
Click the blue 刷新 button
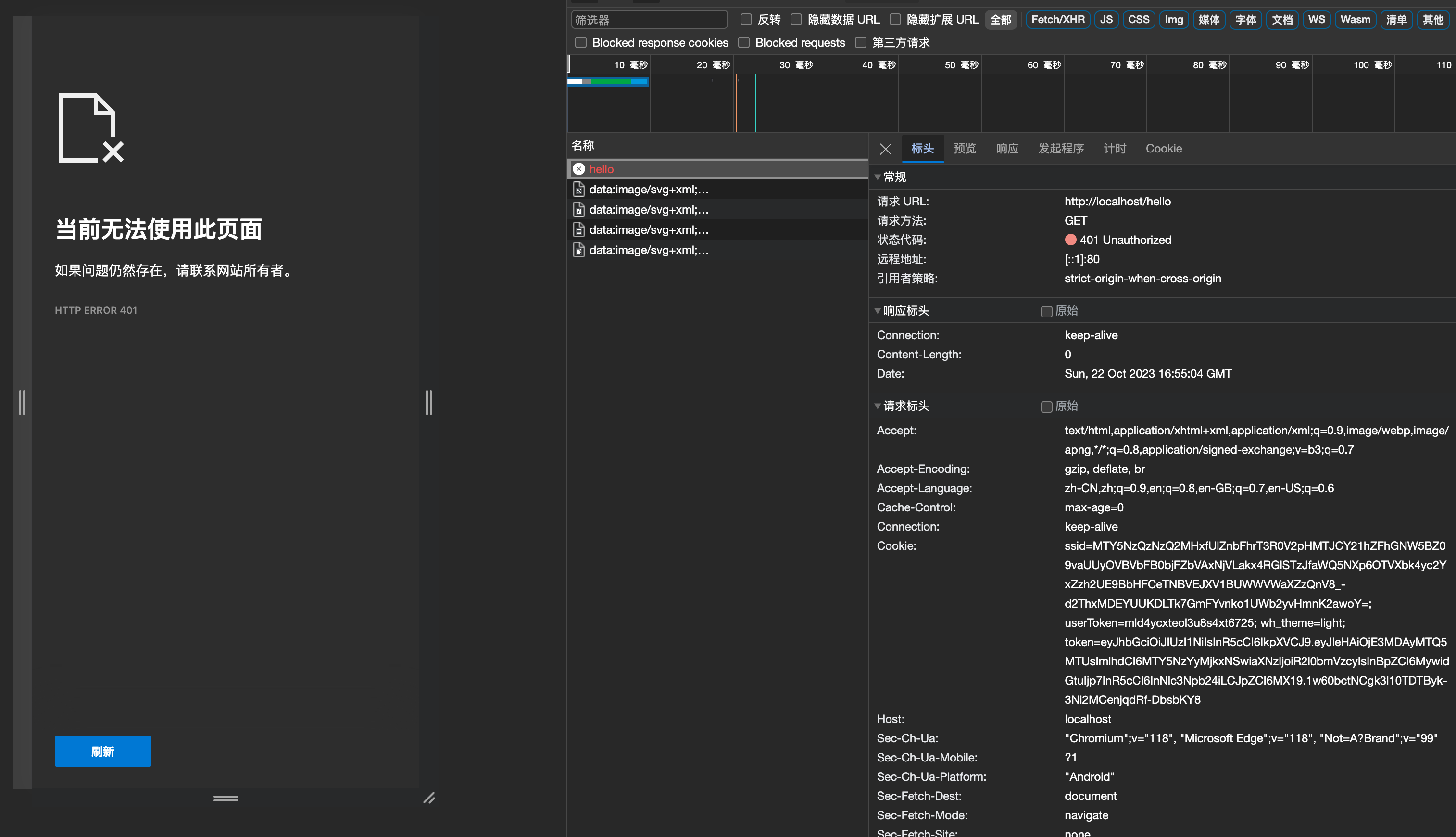click(x=103, y=751)
